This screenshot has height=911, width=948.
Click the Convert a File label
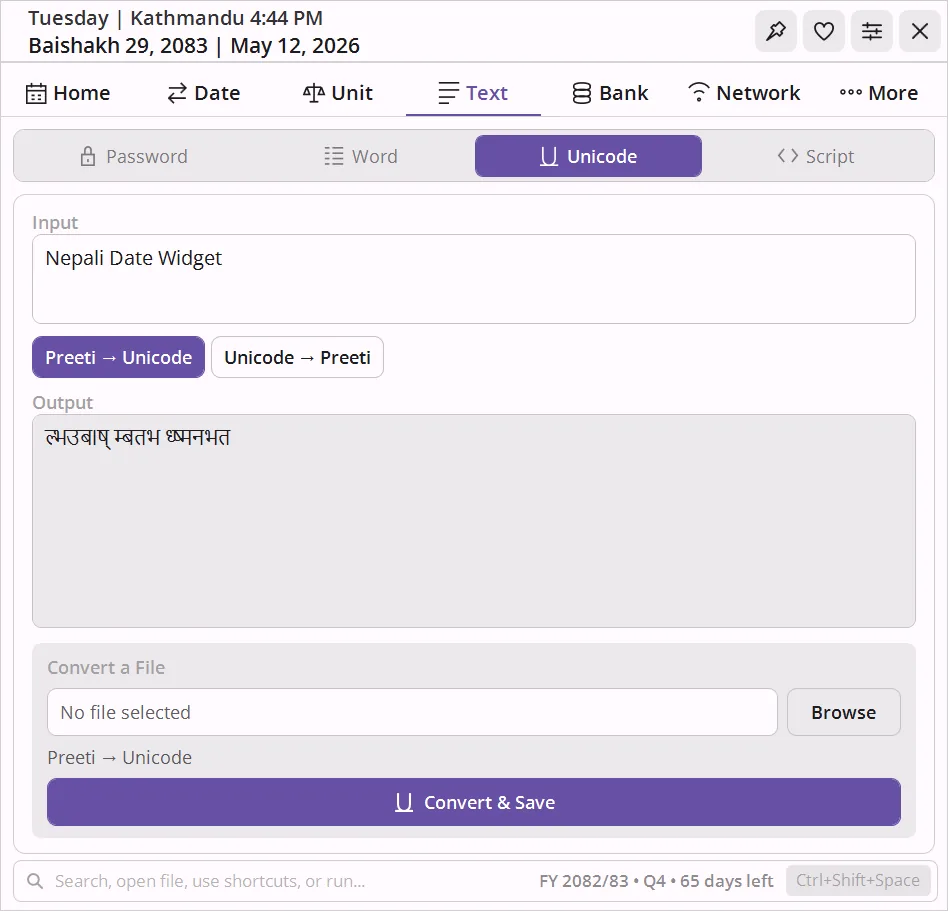106,667
